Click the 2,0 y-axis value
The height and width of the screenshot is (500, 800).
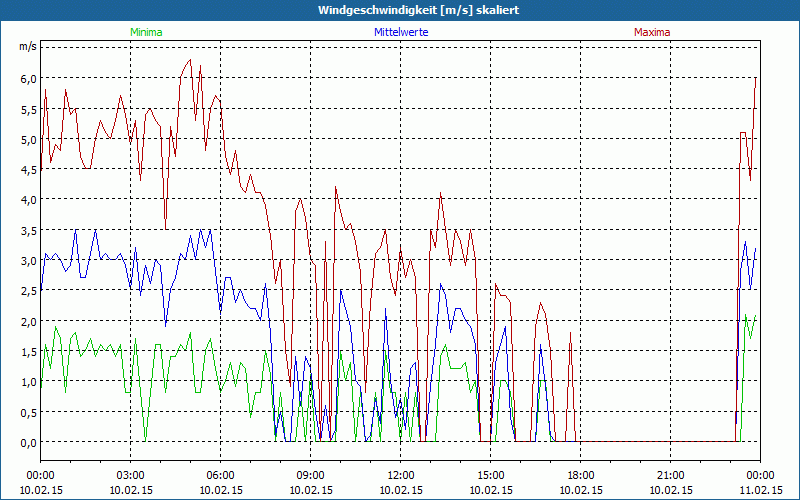[x=28, y=321]
